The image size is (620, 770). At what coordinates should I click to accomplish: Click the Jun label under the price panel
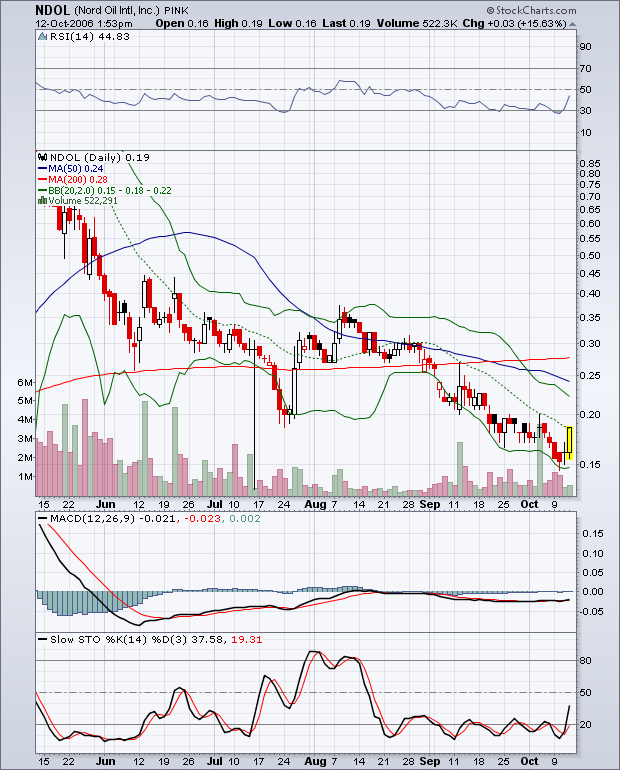tap(106, 504)
